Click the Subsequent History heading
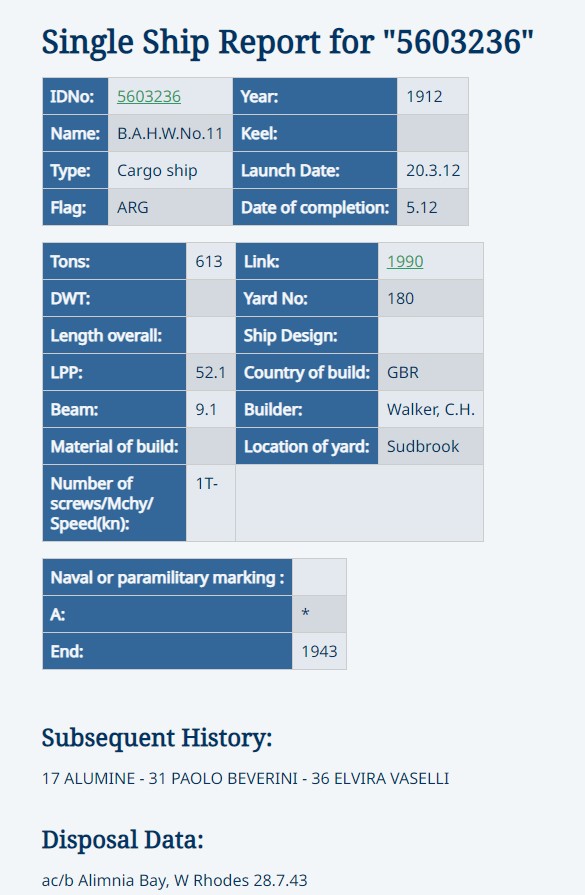The height and width of the screenshot is (895, 585). point(157,738)
